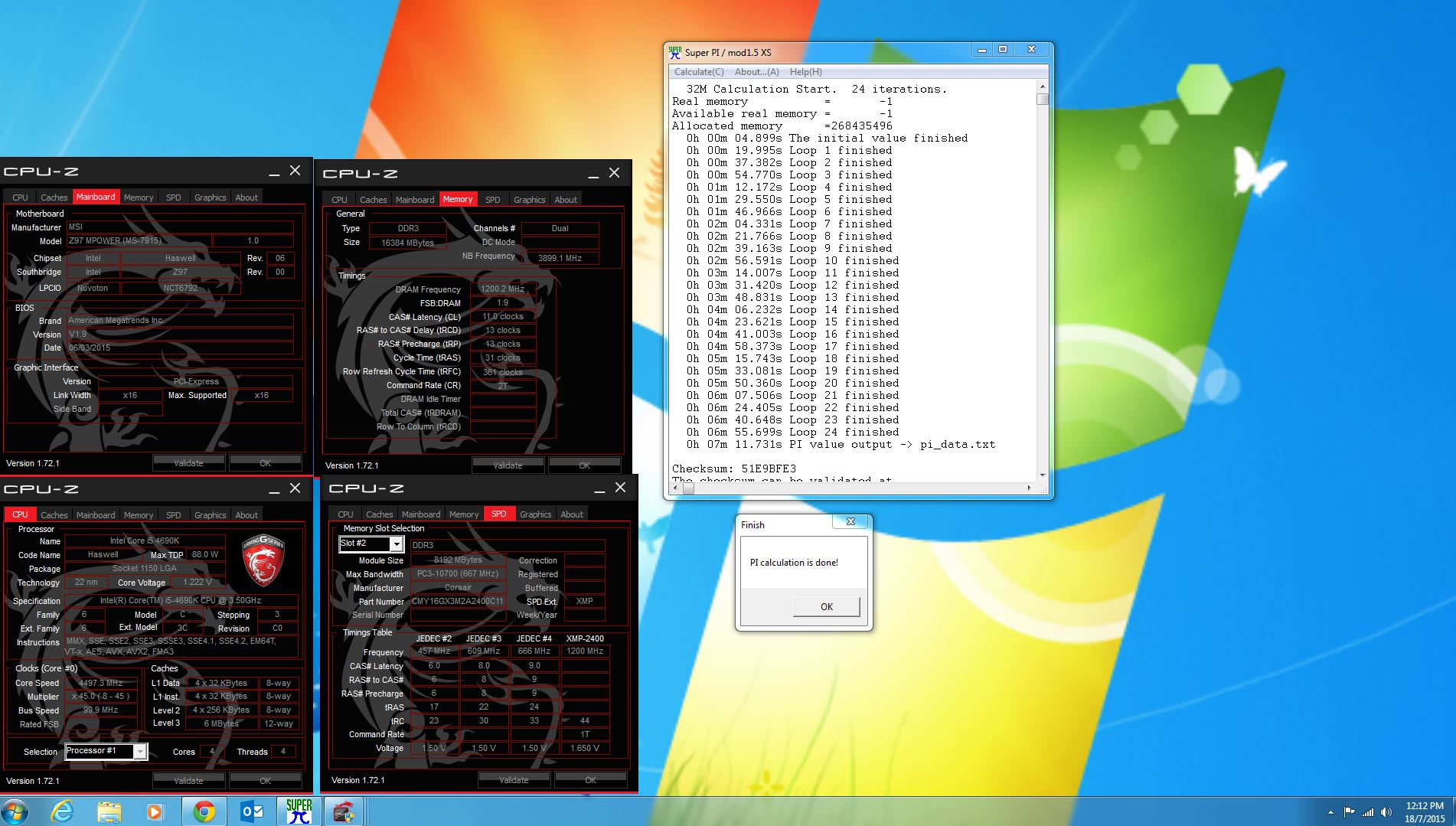
Task: Minimize the SPD CPU-Z window
Action: coord(599,488)
